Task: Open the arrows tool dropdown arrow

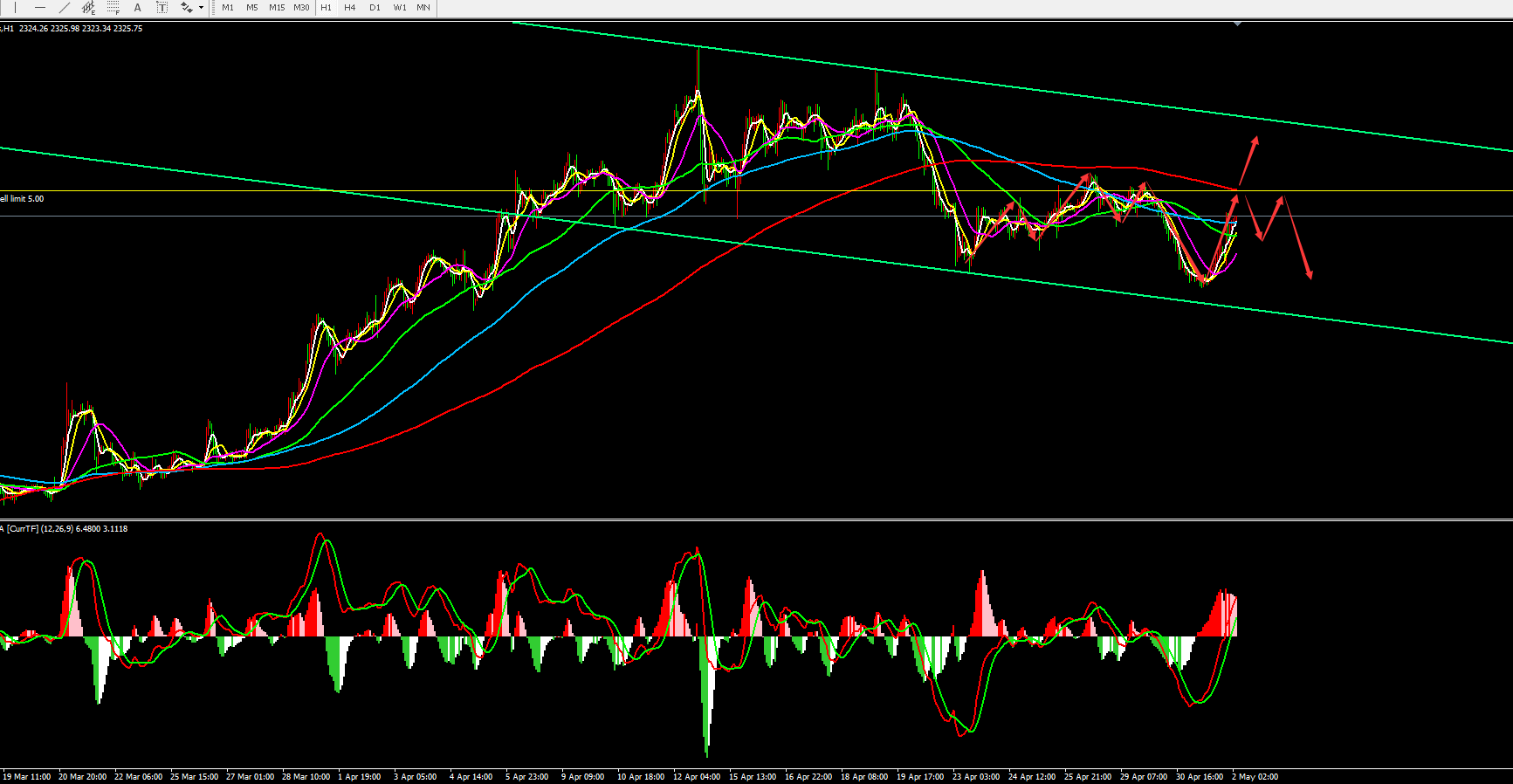Action: pos(201,8)
